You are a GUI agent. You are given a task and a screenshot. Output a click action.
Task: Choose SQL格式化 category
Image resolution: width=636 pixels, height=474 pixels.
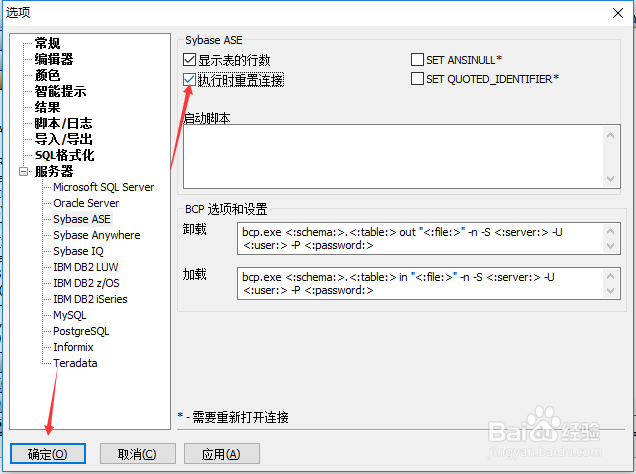(x=64, y=155)
